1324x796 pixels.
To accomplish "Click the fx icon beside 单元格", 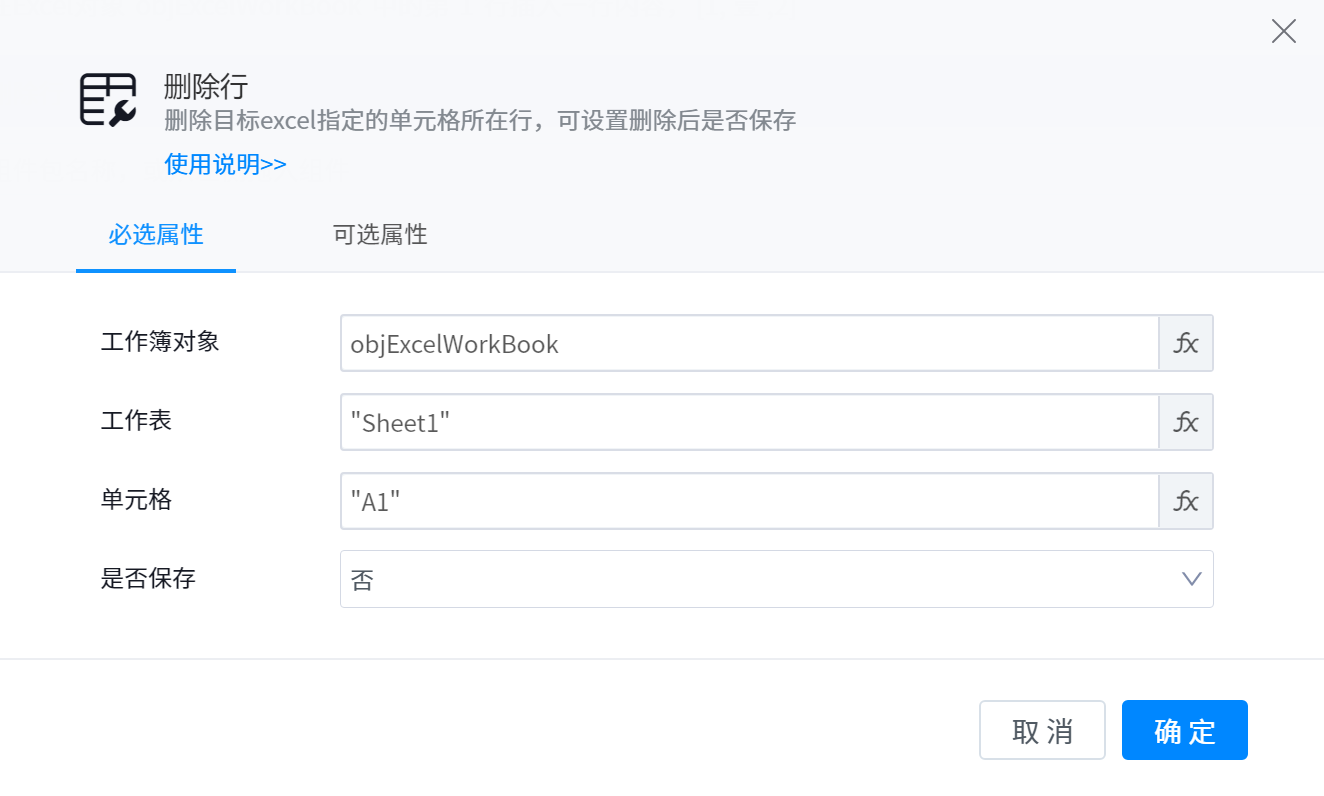I will coord(1186,500).
